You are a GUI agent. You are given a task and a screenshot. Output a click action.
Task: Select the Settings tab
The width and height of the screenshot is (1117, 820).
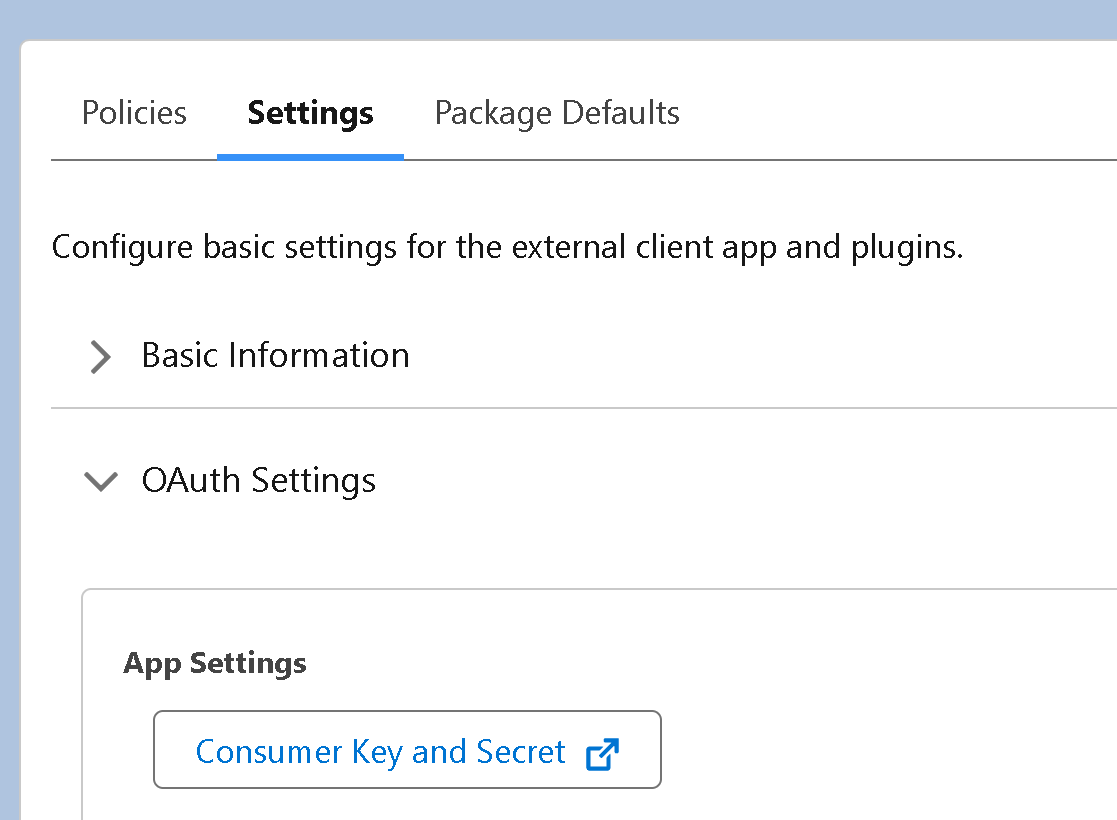310,113
